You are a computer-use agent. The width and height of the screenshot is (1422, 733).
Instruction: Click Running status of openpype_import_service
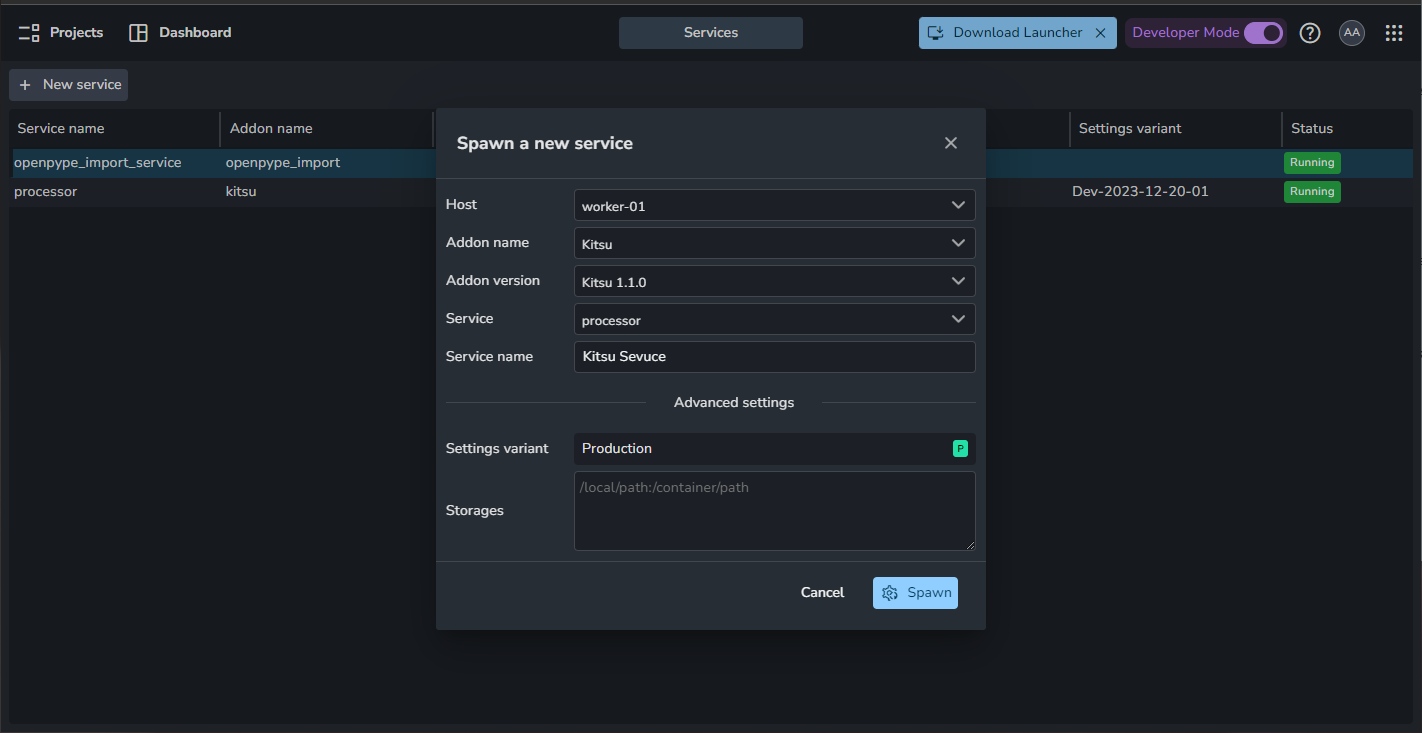click(x=1312, y=163)
